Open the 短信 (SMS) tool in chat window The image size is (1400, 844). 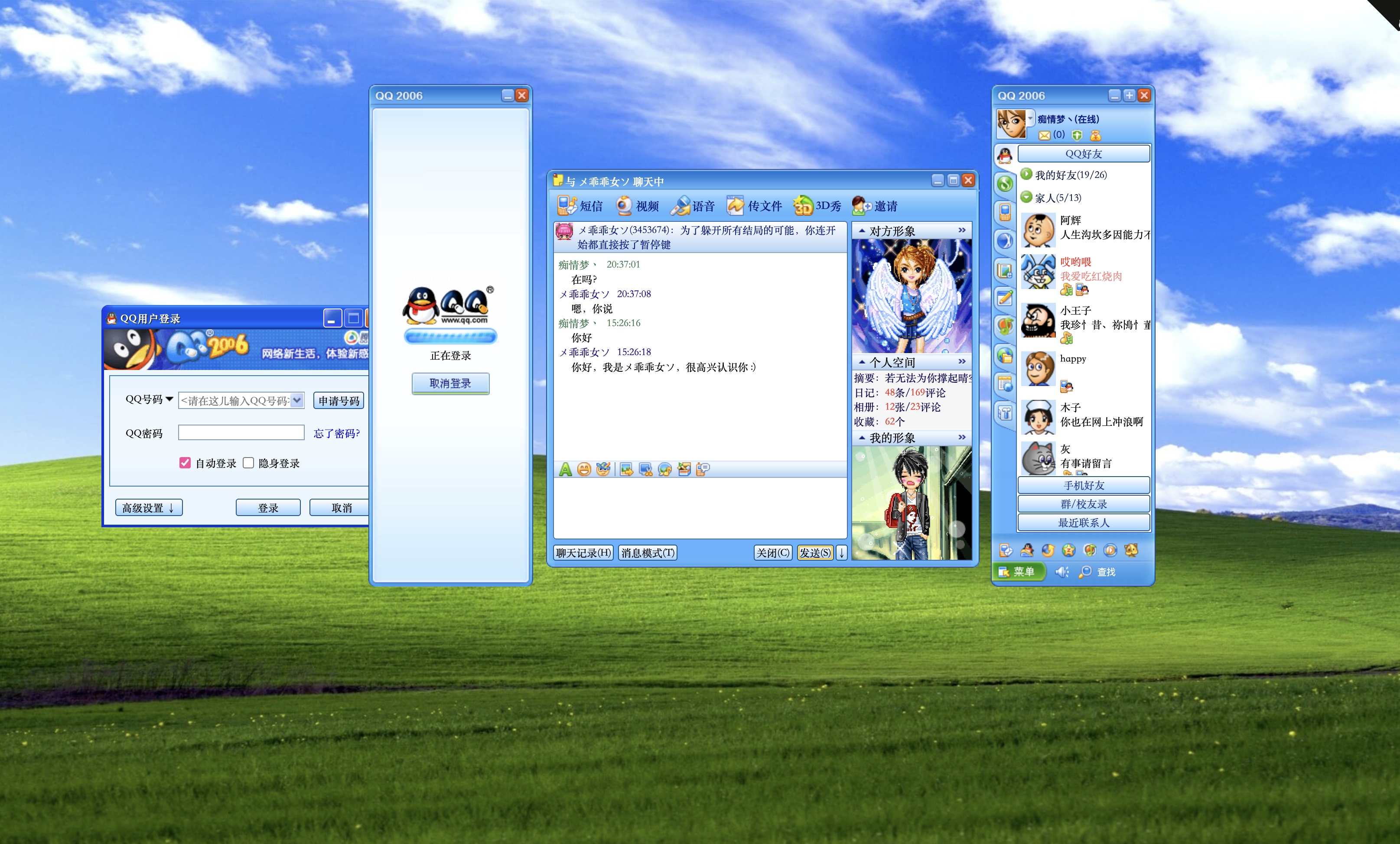pos(580,206)
